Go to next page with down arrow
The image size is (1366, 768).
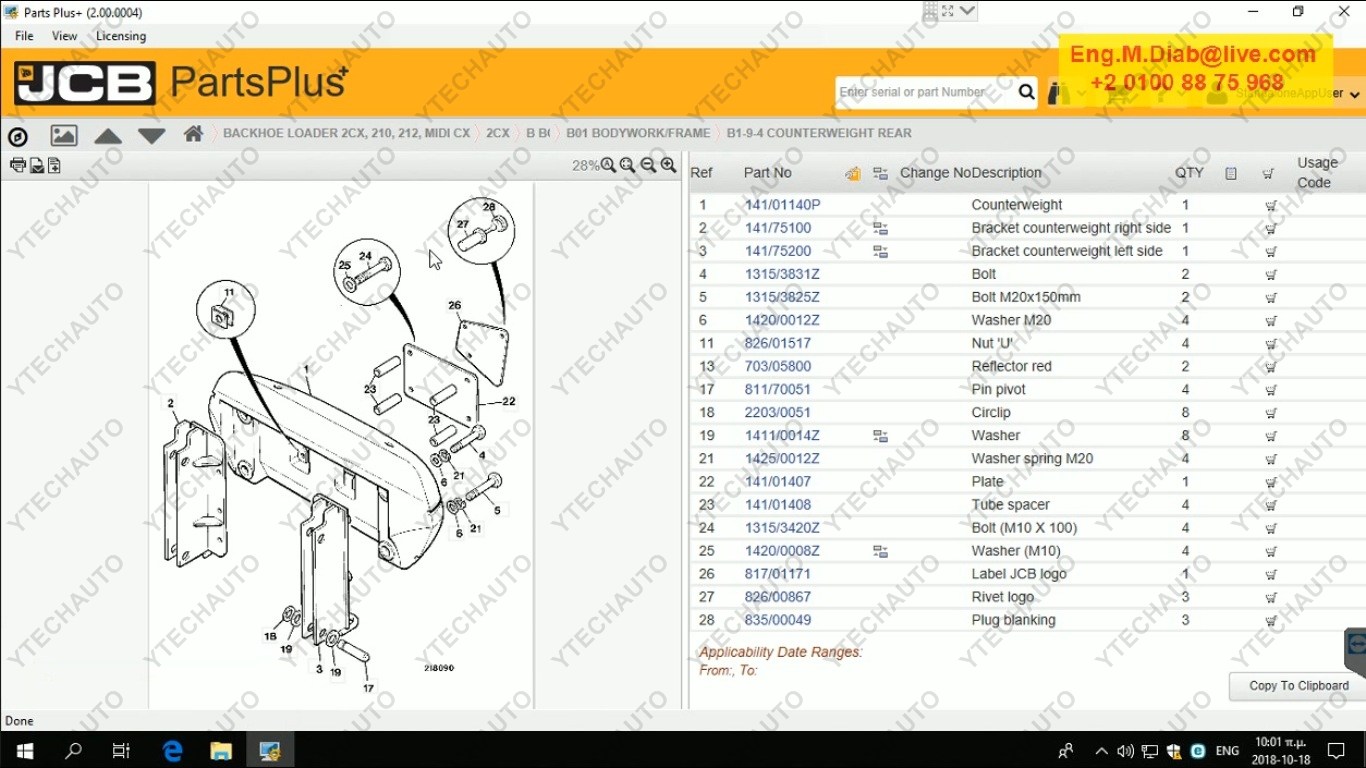click(152, 136)
